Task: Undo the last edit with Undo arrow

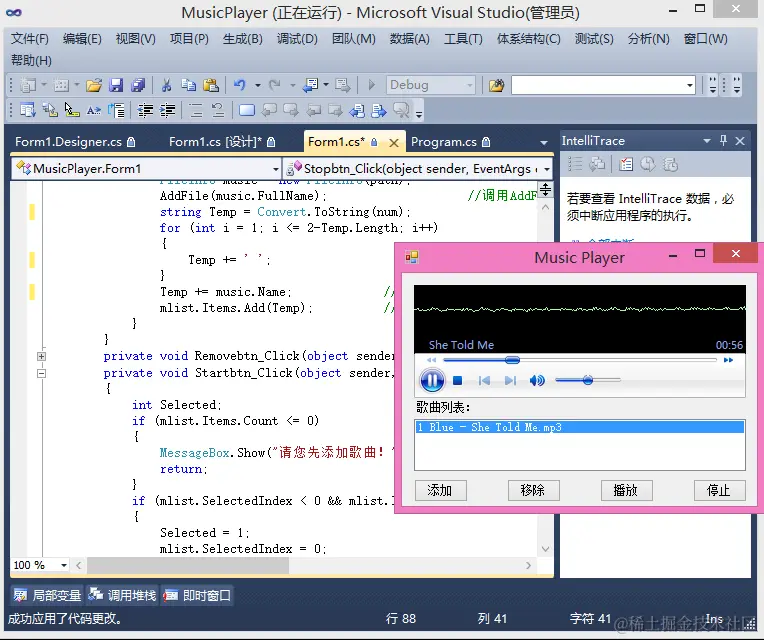Action: [239, 85]
